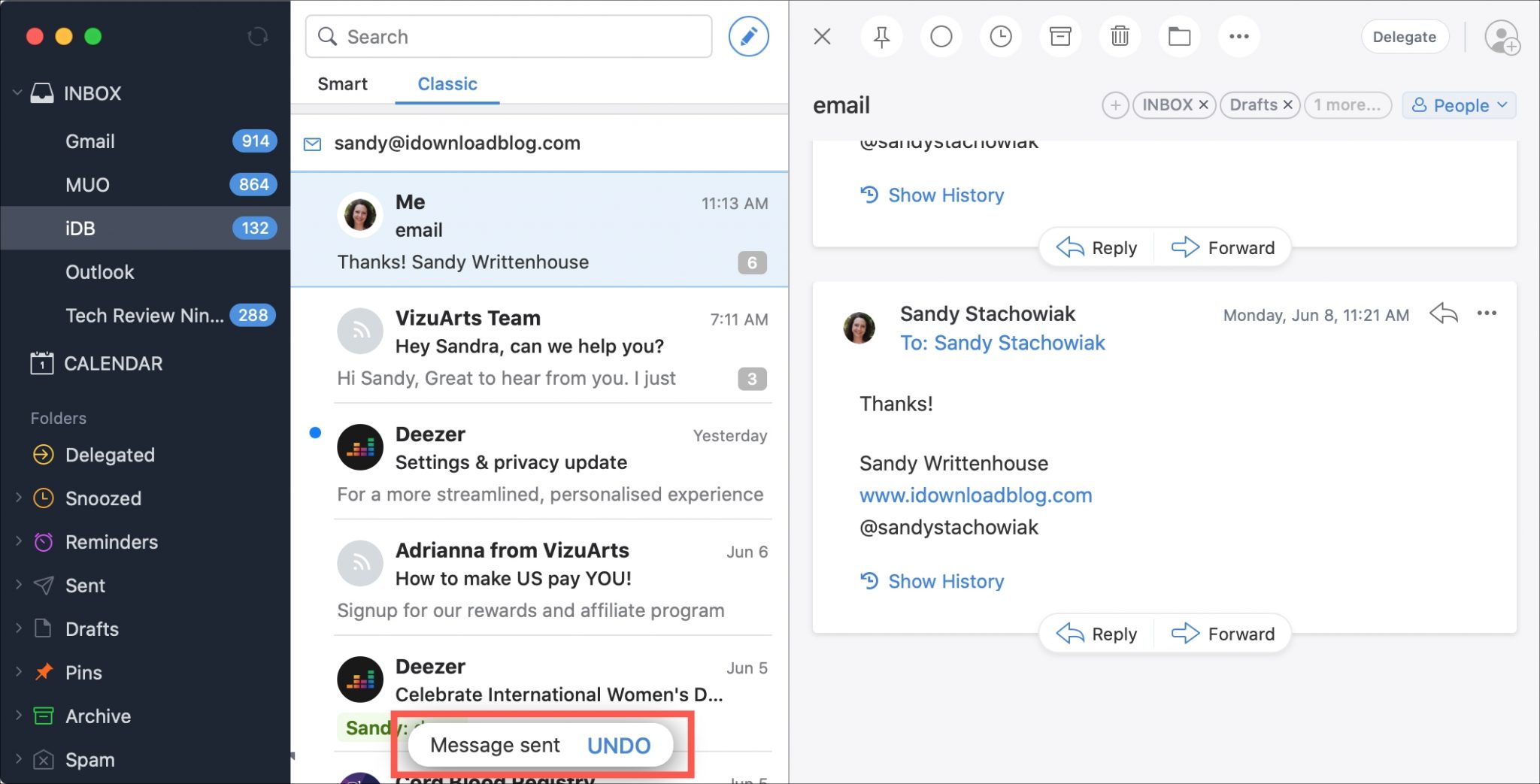Mark the Deezer message read via blue dot
This screenshot has height=784, width=1540.
tap(315, 432)
